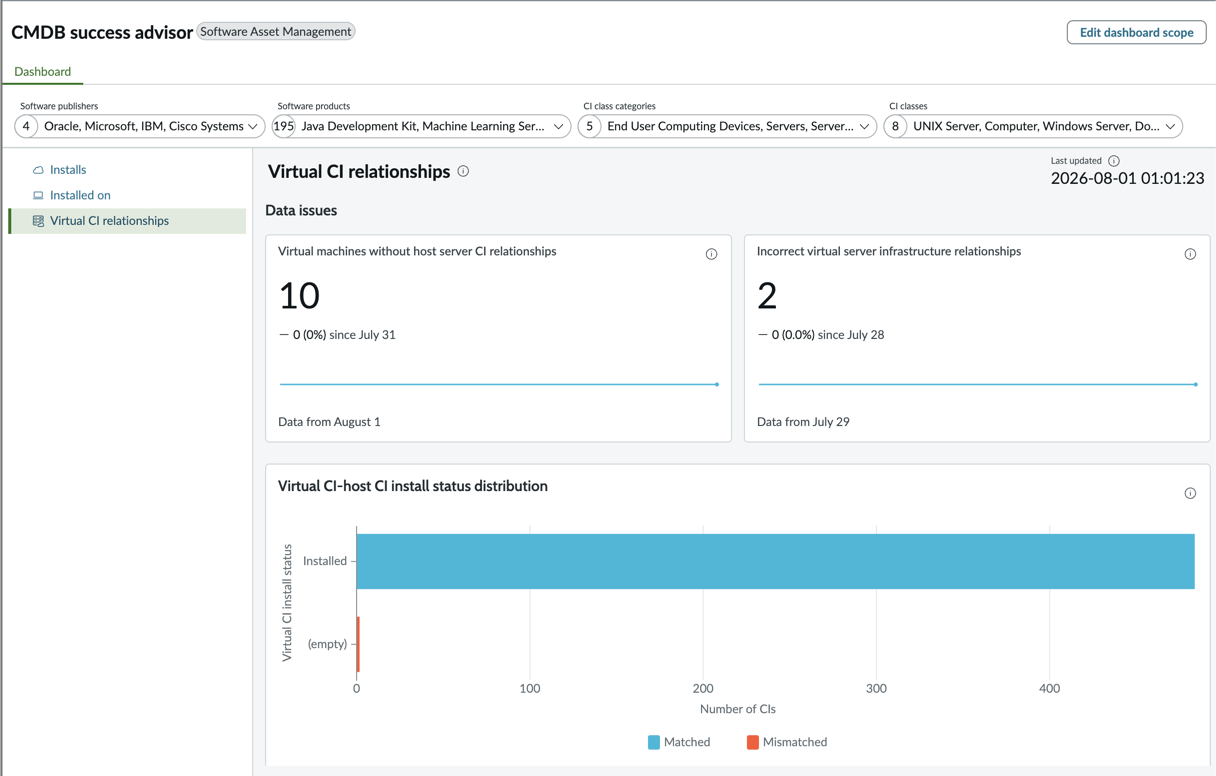This screenshot has height=776, width=1216.
Task: Click the CI classes count badge 8
Action: (895, 126)
